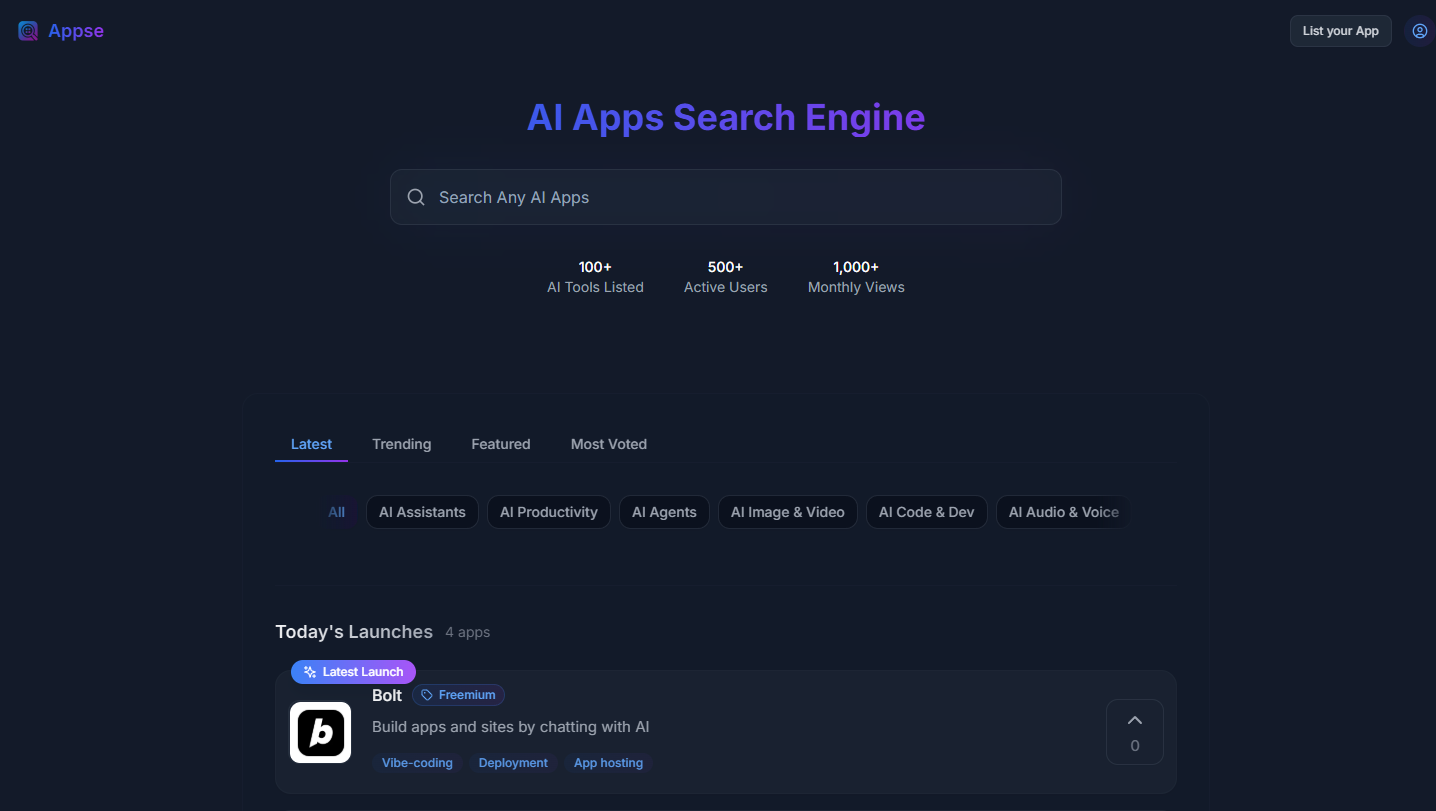The height and width of the screenshot is (811, 1436).
Task: Click the List your App button
Action: (1340, 30)
